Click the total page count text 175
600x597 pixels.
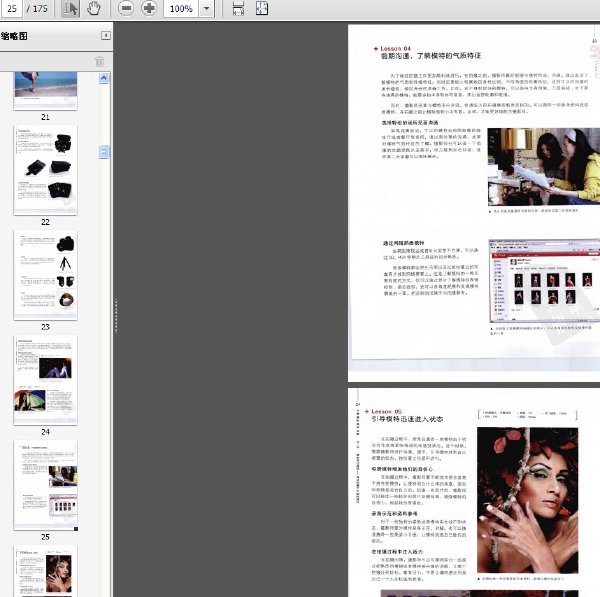click(40, 8)
